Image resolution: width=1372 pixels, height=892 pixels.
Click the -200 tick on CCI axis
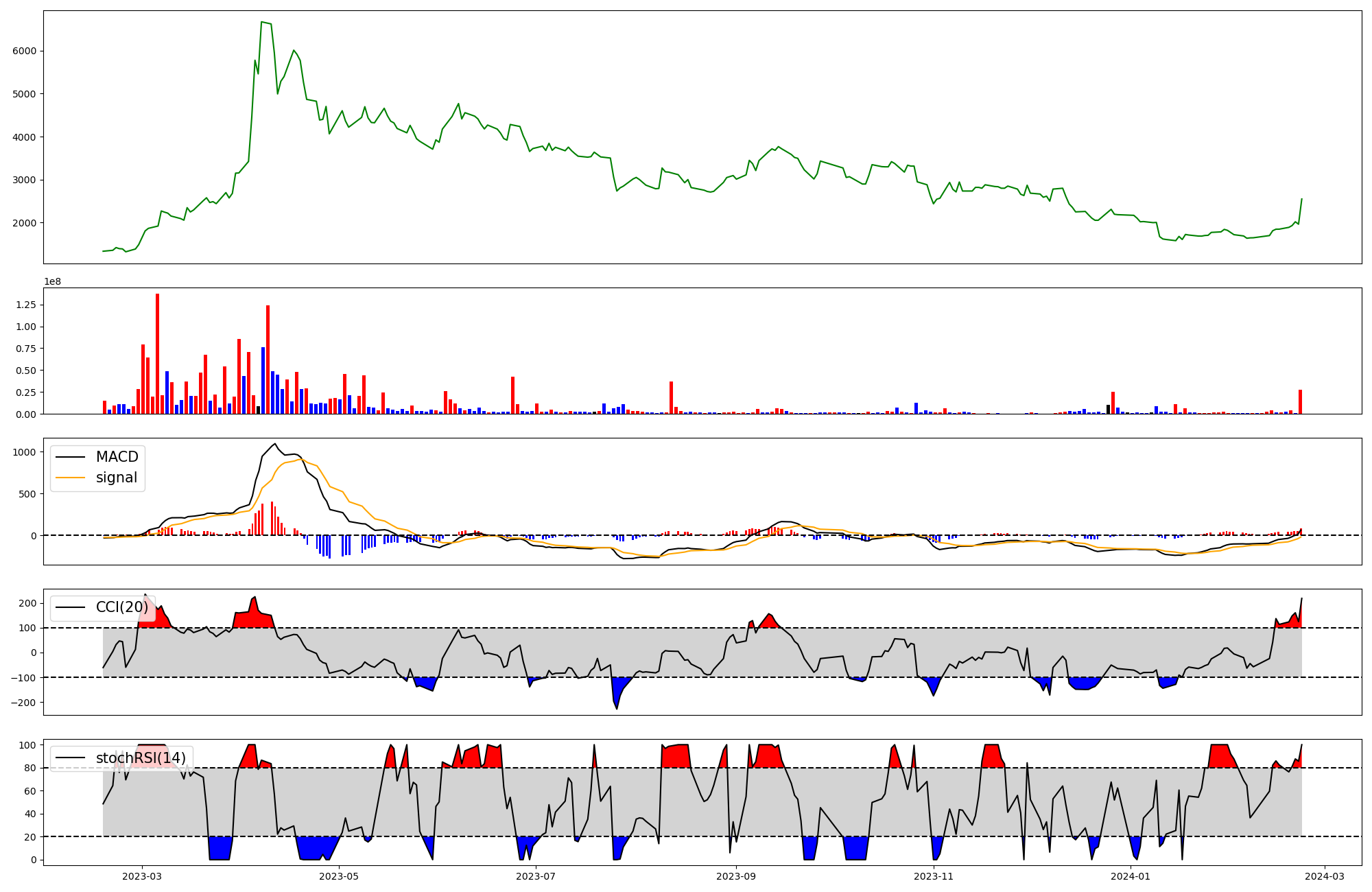23,703
